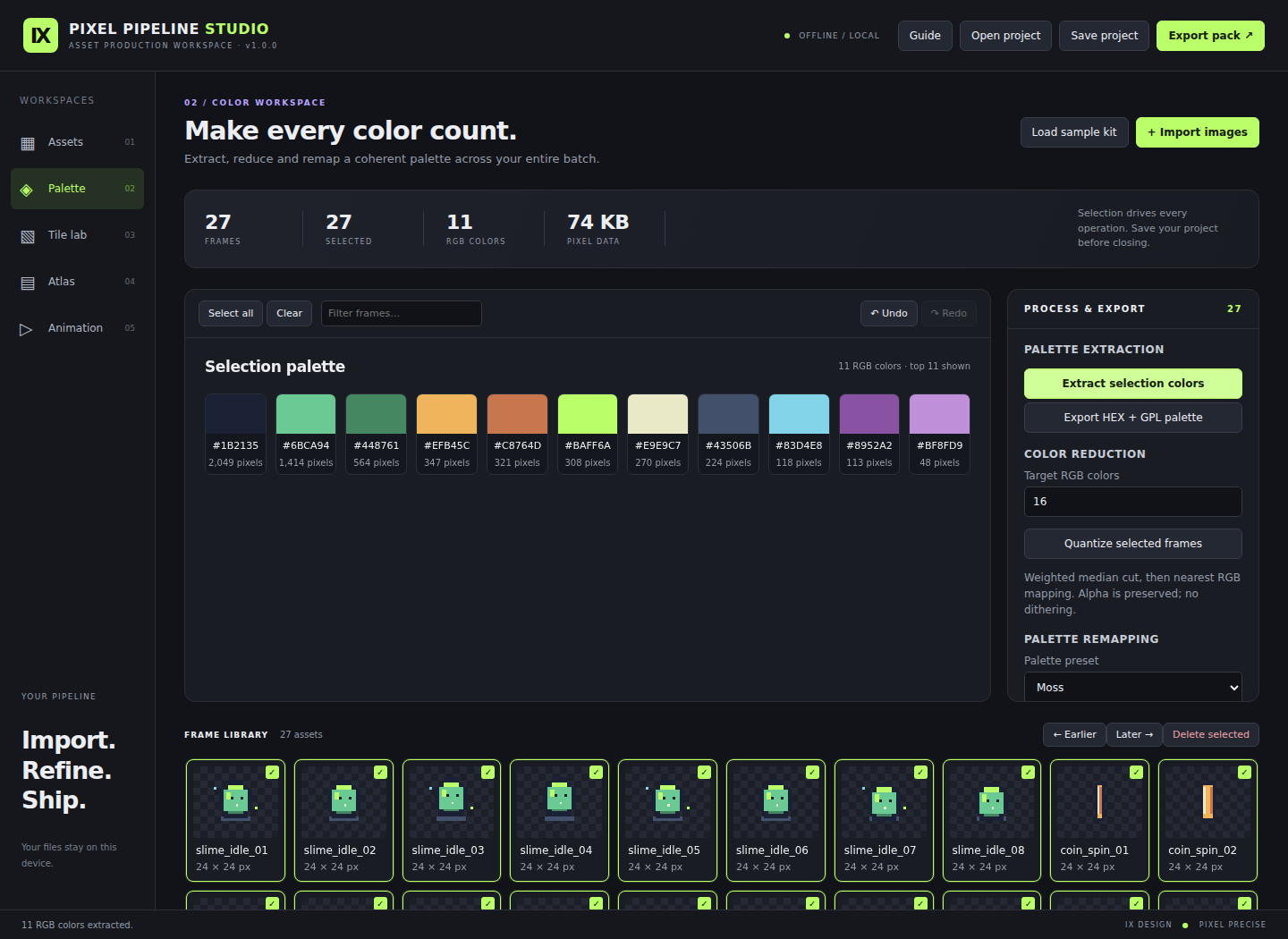This screenshot has height=939, width=1288.
Task: Open the Guide
Action: 925,36
